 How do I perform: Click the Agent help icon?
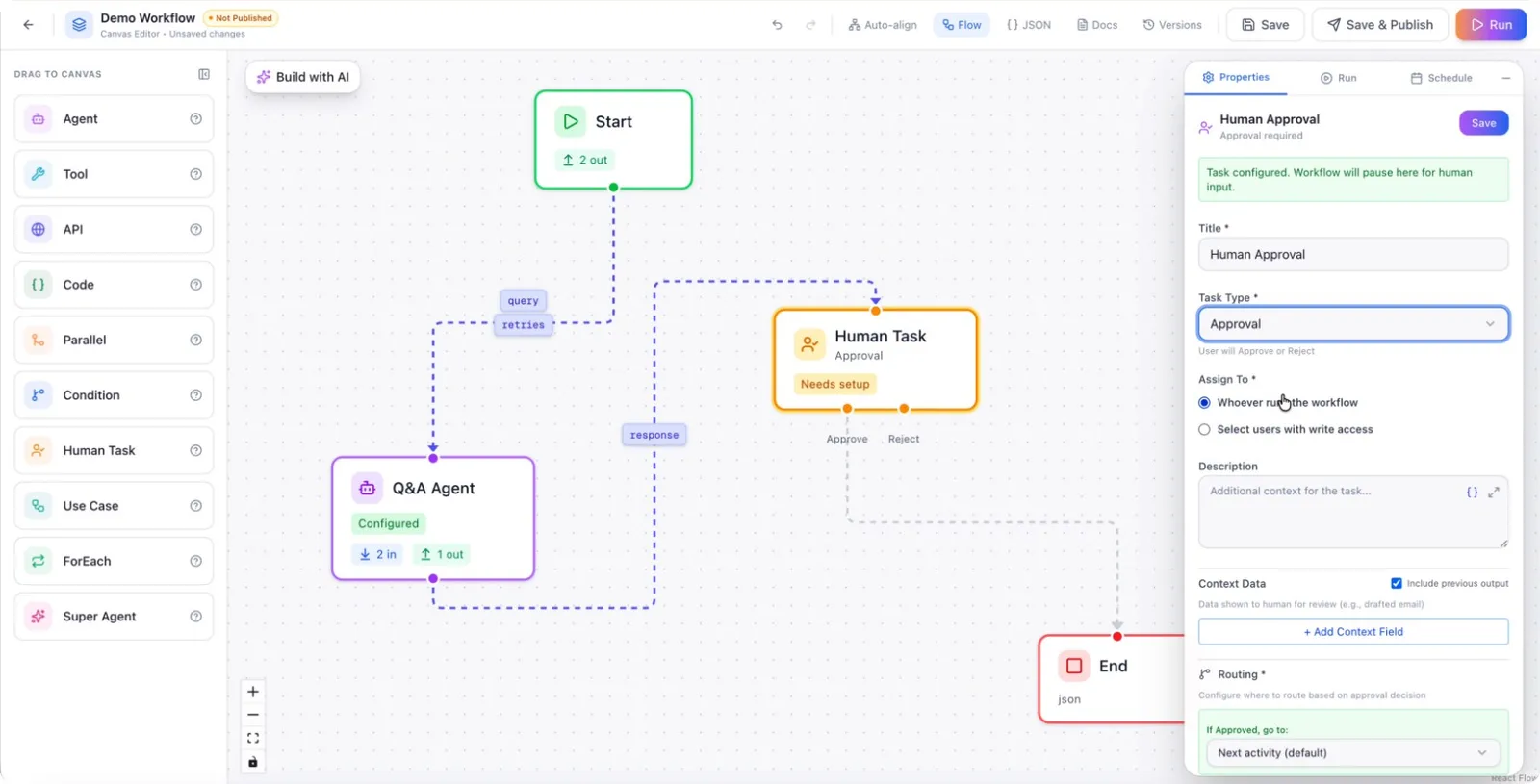click(195, 119)
